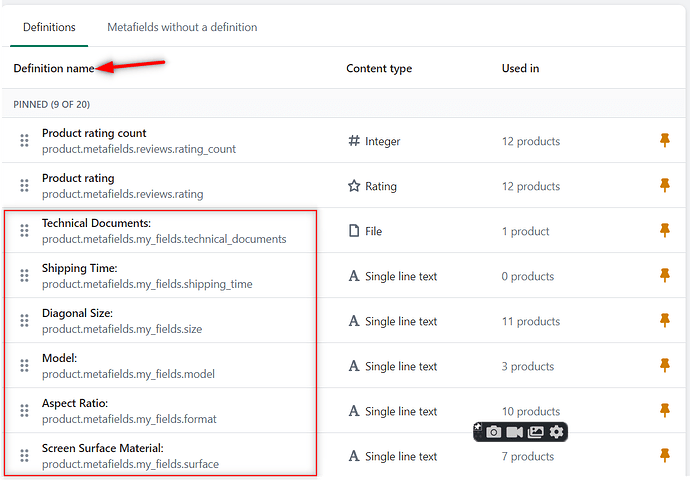Click the drag handle for Product rating
Screen dimensions: 690x480
coord(24,186)
